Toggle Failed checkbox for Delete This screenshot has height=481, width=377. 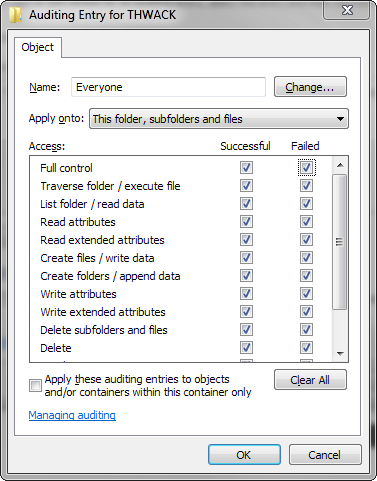306,348
